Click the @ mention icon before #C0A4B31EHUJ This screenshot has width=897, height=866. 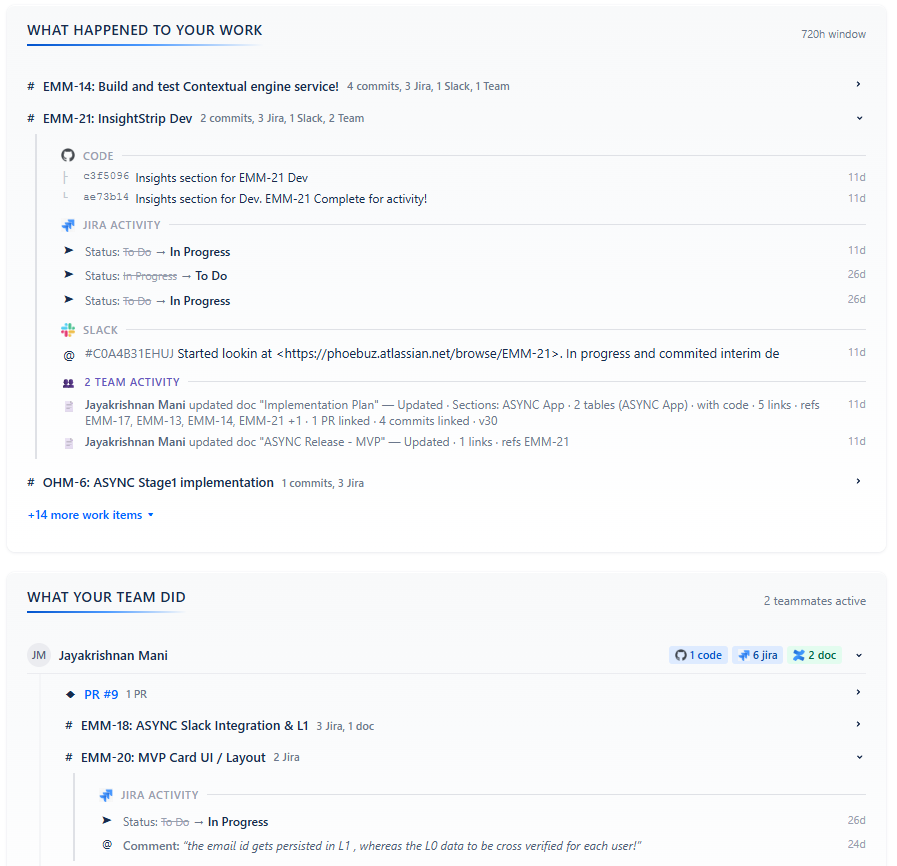[67, 352]
